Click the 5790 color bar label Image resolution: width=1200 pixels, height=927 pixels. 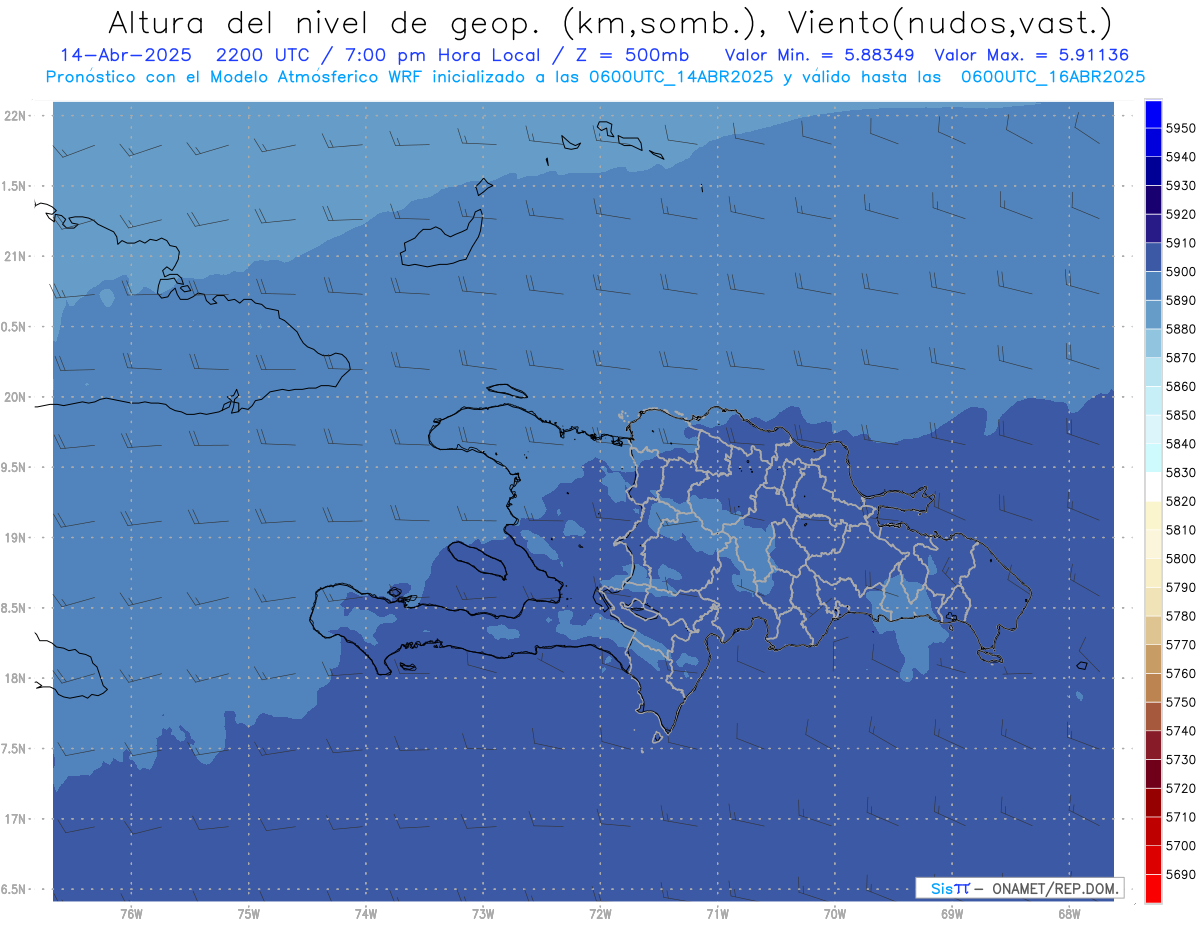pos(1181,587)
